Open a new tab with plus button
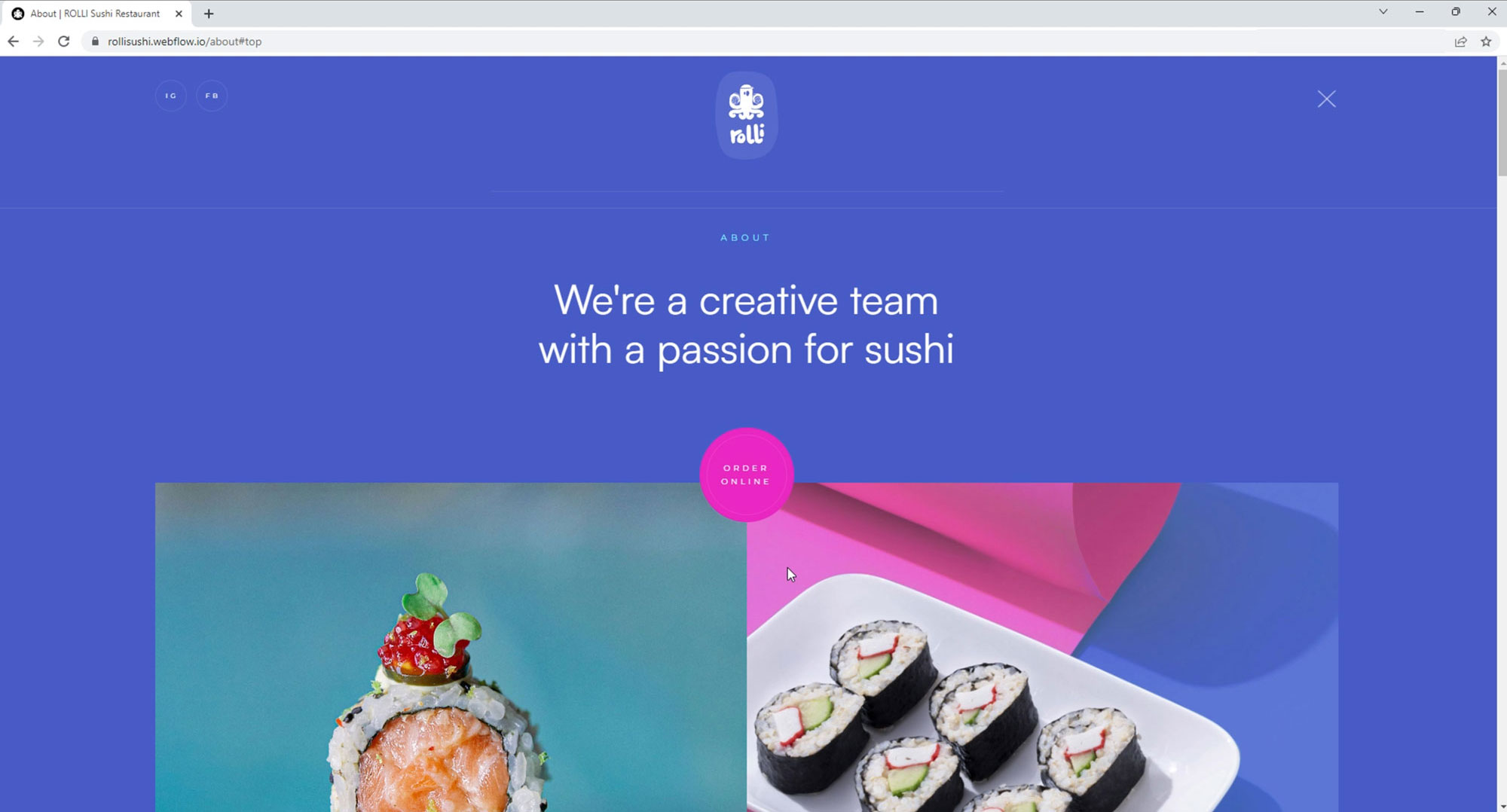This screenshot has width=1507, height=812. point(209,14)
